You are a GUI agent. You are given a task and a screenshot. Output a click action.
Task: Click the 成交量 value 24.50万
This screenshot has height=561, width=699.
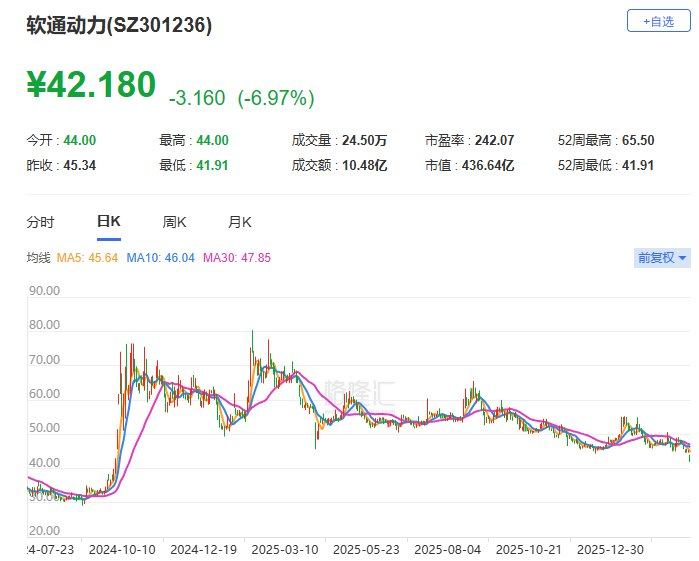point(364,140)
